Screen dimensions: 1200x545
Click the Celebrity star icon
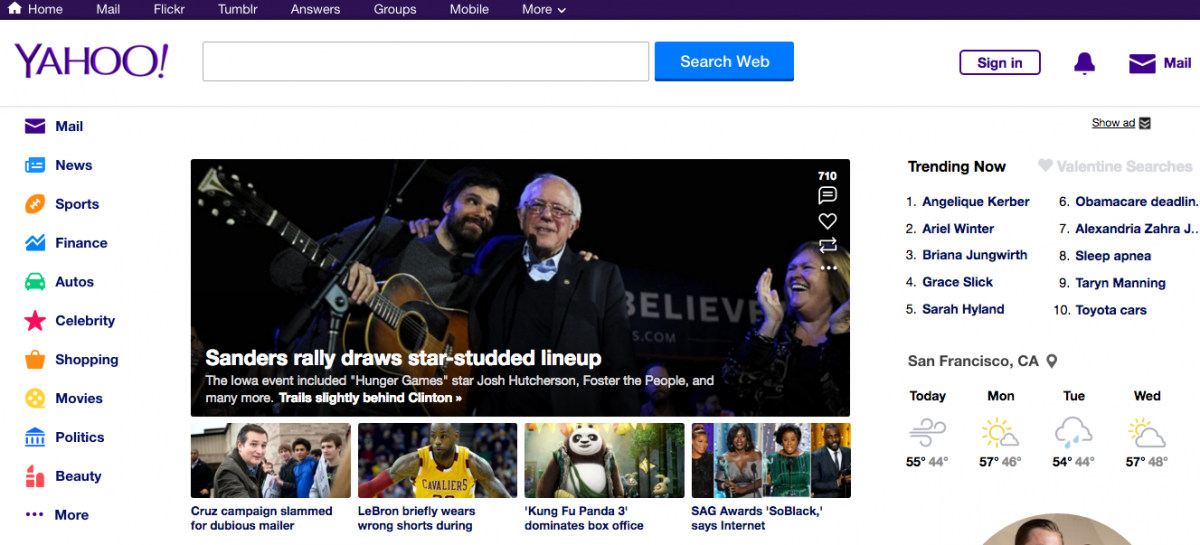[35, 321]
